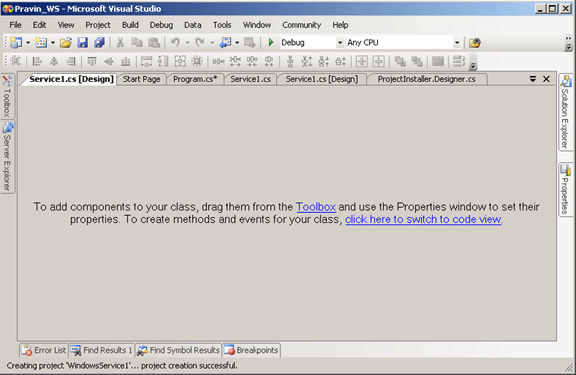
Task: Open the Build menu
Action: 130,25
